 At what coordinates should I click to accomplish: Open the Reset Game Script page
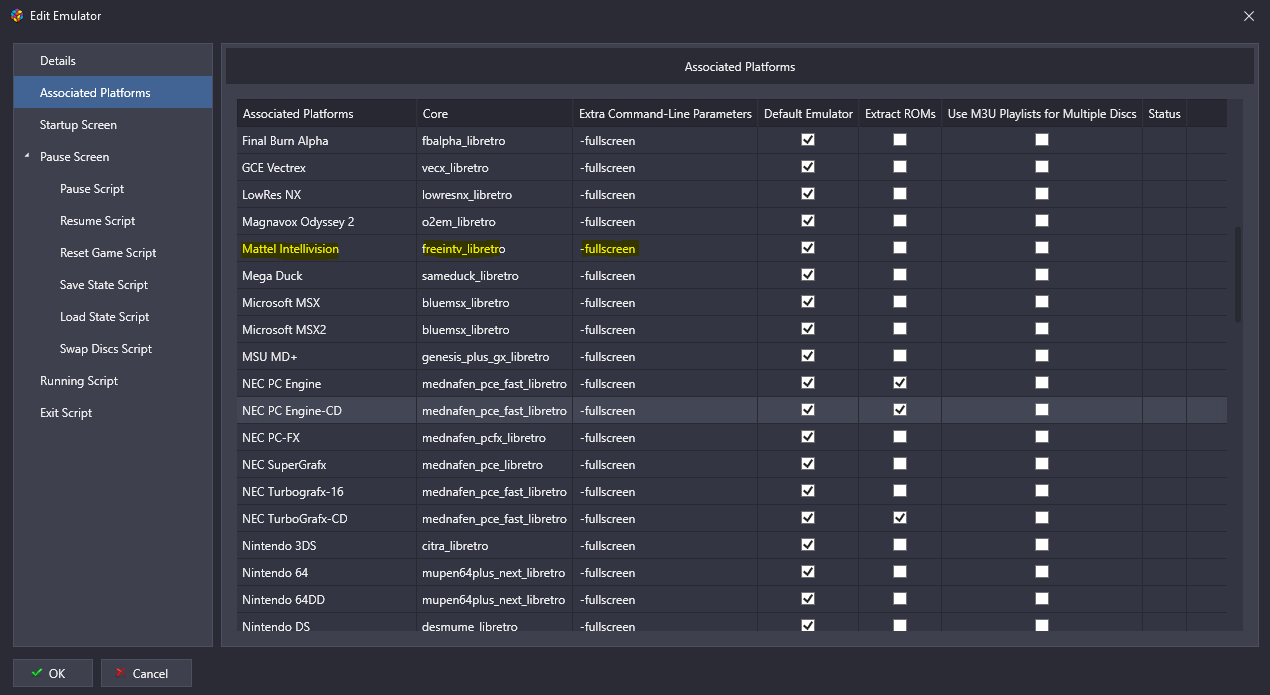[x=108, y=253]
